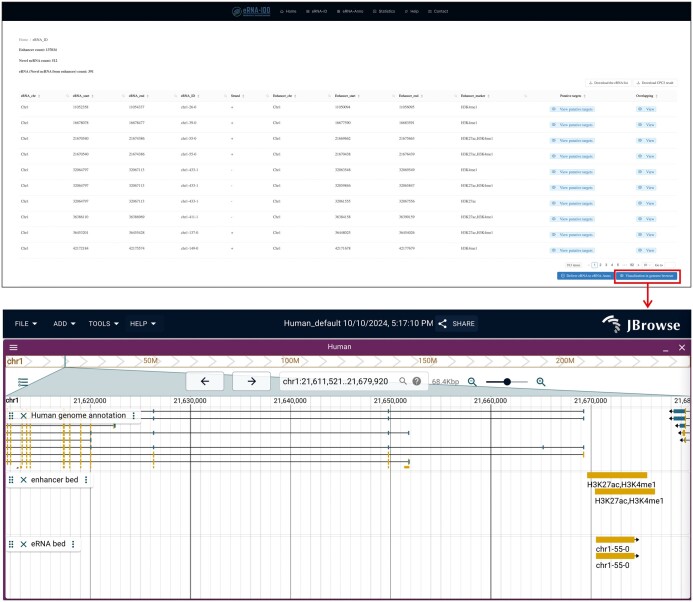
Task: Close the enhancer bed track
Action: pyautogui.click(x=23, y=480)
